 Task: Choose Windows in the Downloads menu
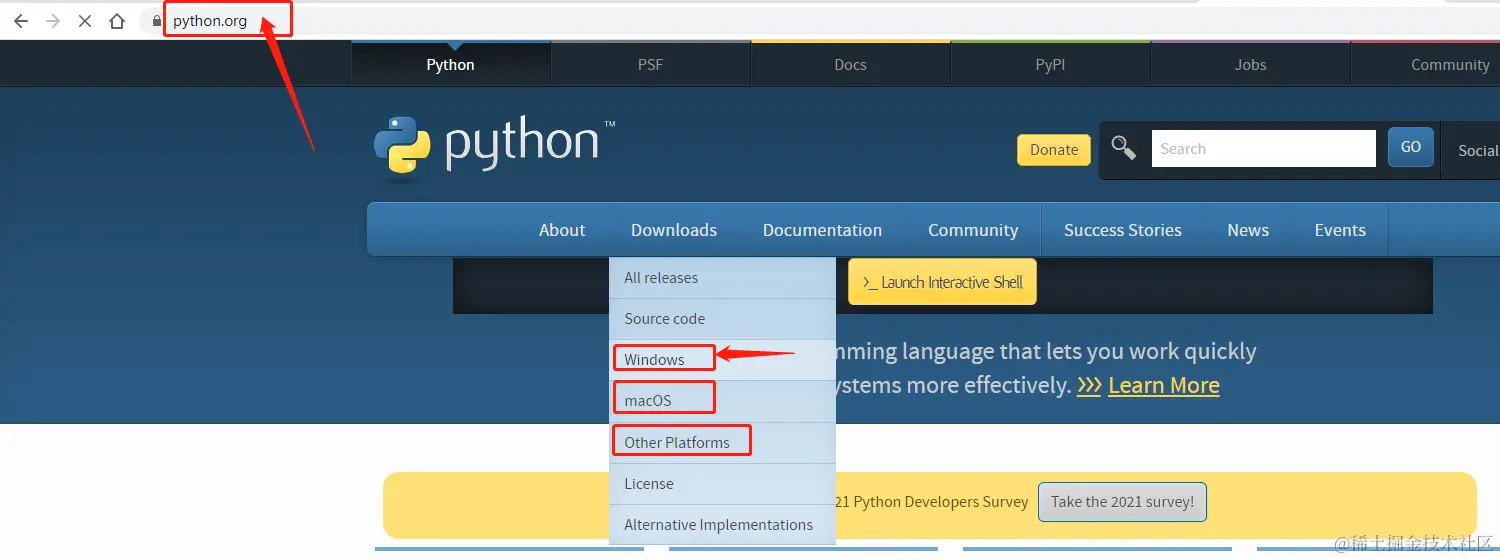(722, 360)
